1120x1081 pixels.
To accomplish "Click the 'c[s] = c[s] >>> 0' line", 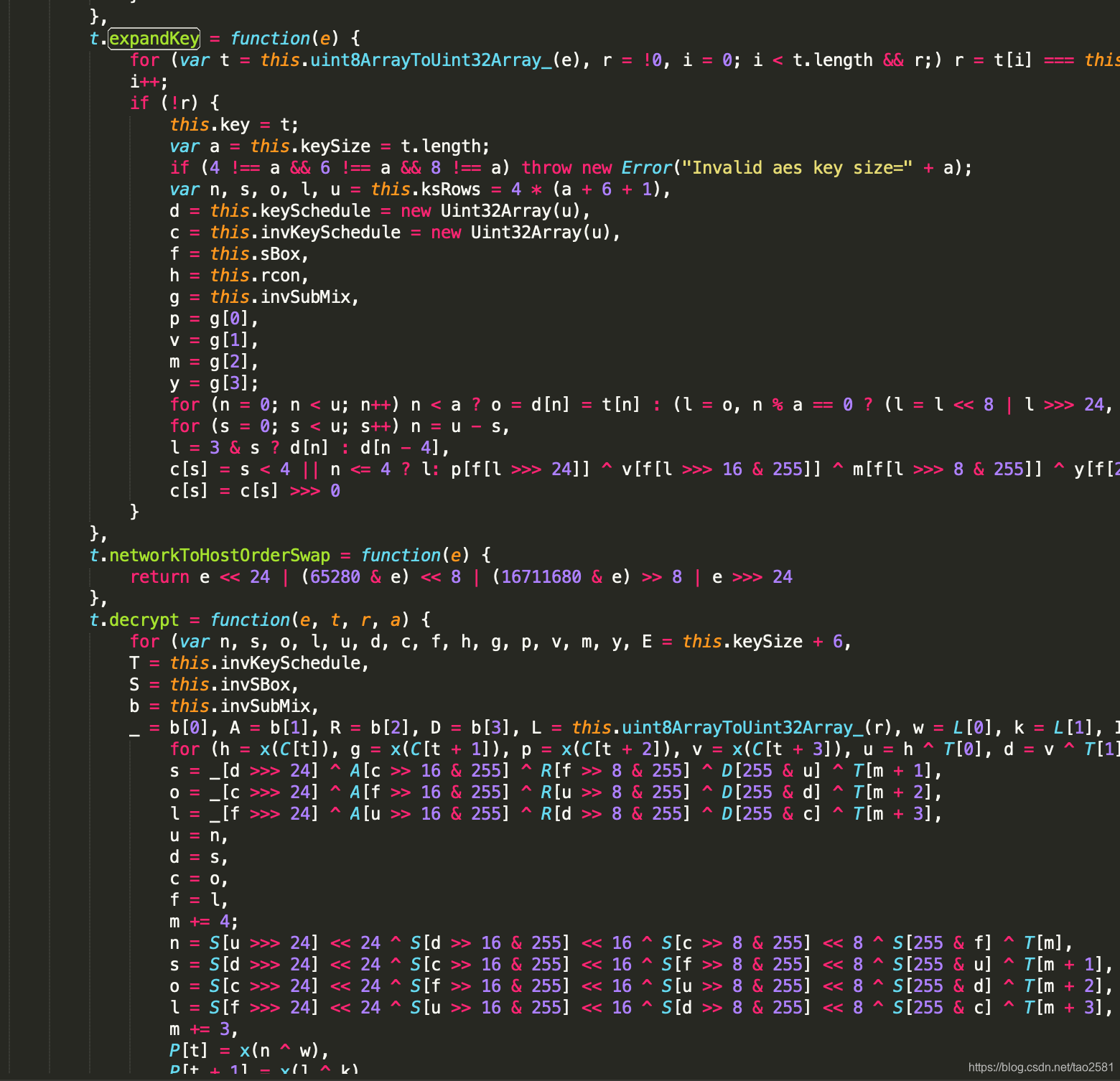I will (x=255, y=490).
